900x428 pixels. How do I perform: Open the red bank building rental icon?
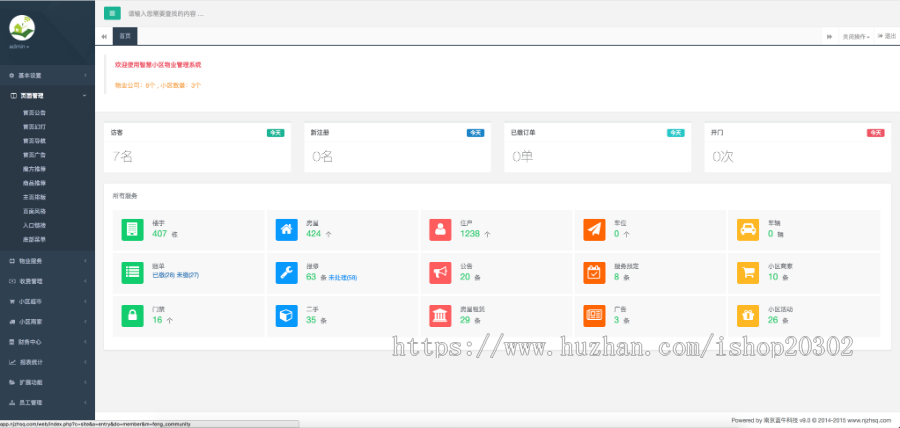[x=440, y=316]
